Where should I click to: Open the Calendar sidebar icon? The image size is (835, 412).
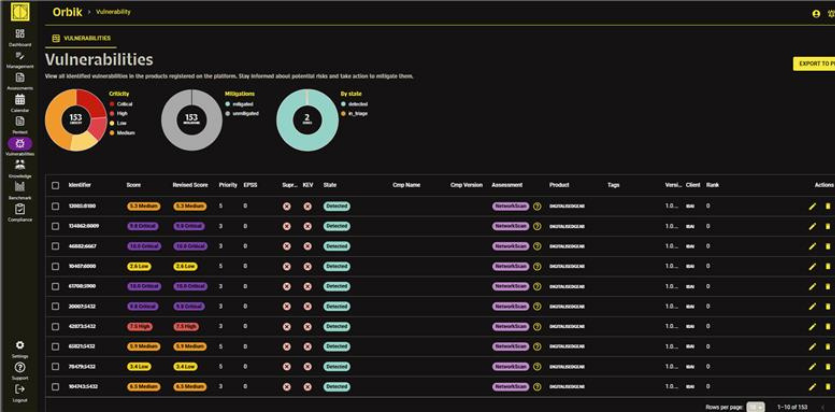coord(20,100)
